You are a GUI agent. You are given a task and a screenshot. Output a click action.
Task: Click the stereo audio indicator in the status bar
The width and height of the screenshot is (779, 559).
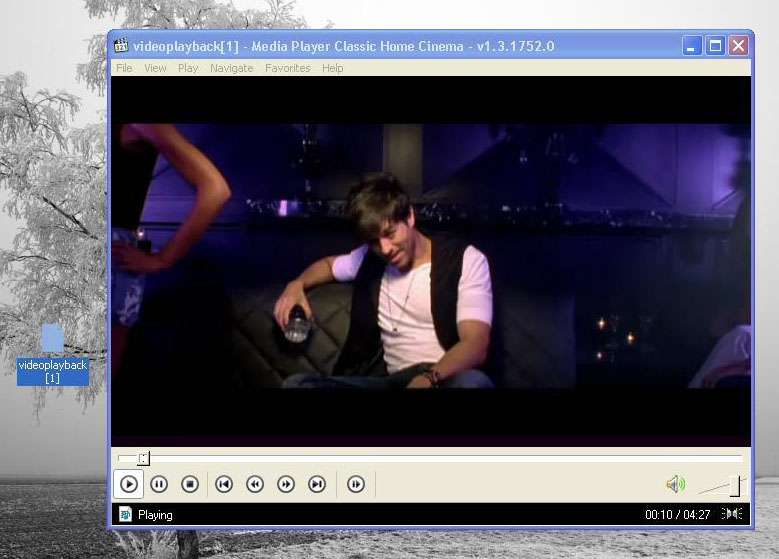tap(732, 514)
